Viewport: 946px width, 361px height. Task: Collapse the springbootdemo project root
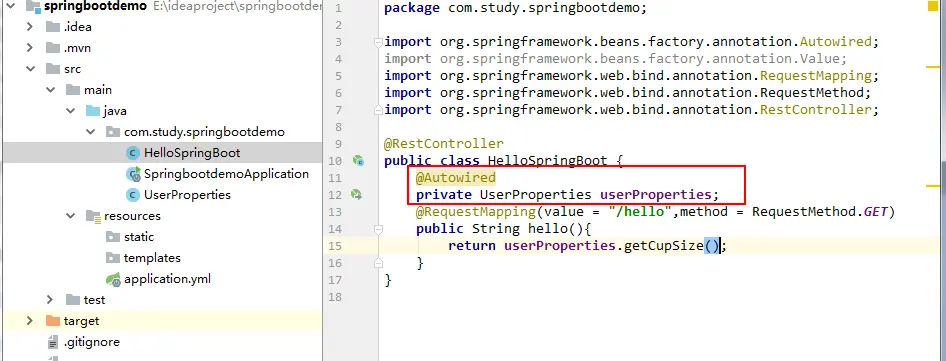point(10,6)
